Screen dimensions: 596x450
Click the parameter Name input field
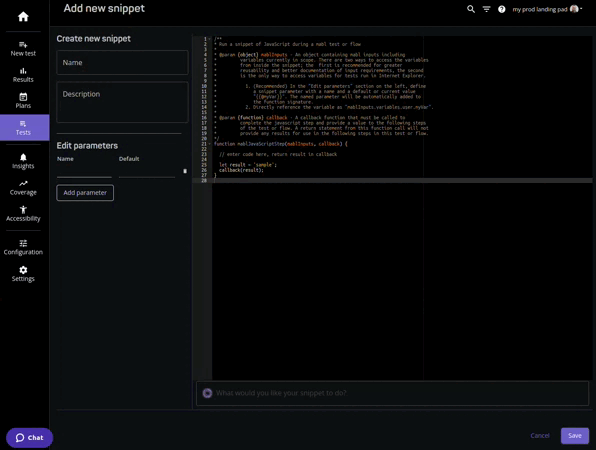[84, 171]
